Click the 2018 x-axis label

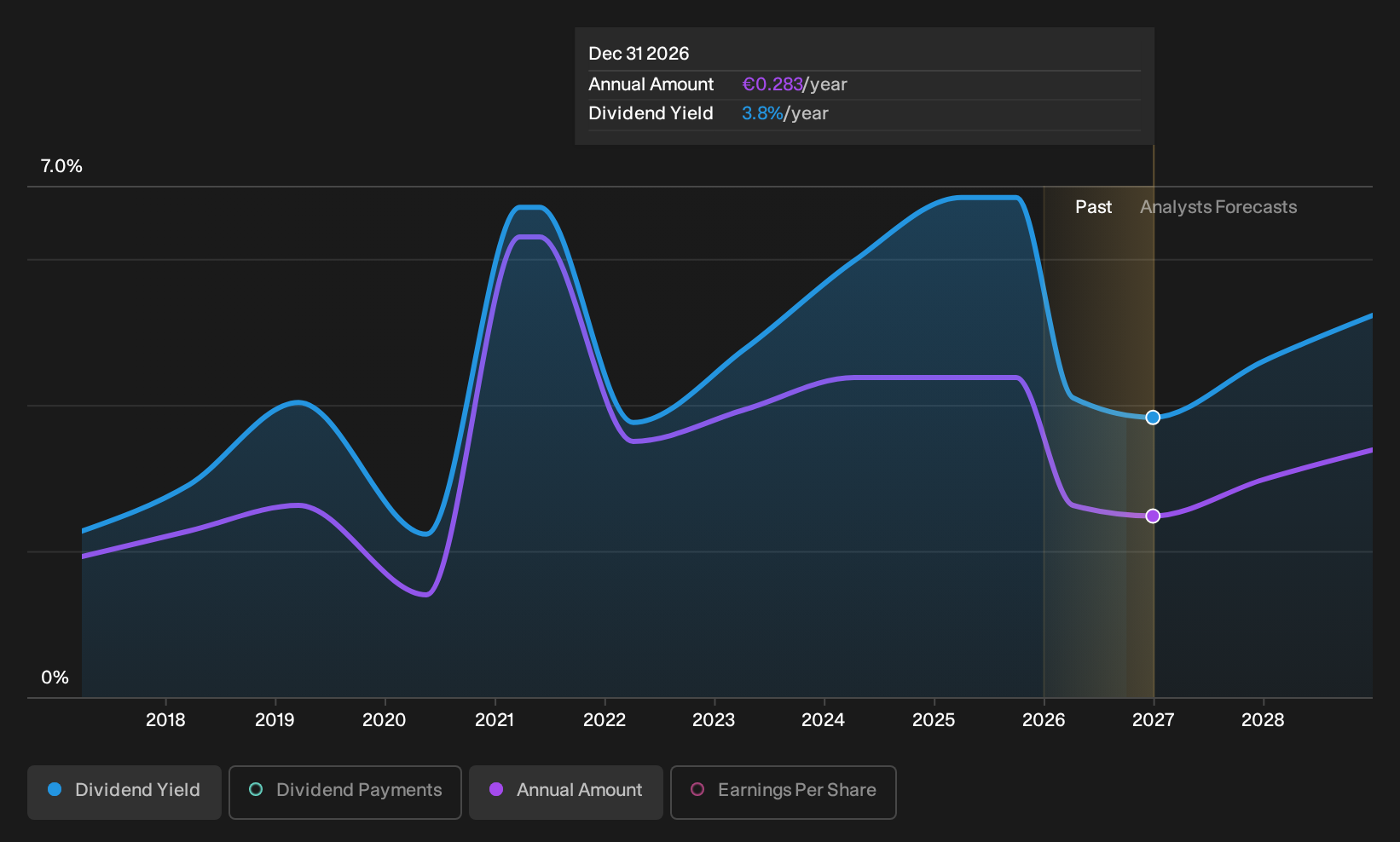tap(165, 720)
